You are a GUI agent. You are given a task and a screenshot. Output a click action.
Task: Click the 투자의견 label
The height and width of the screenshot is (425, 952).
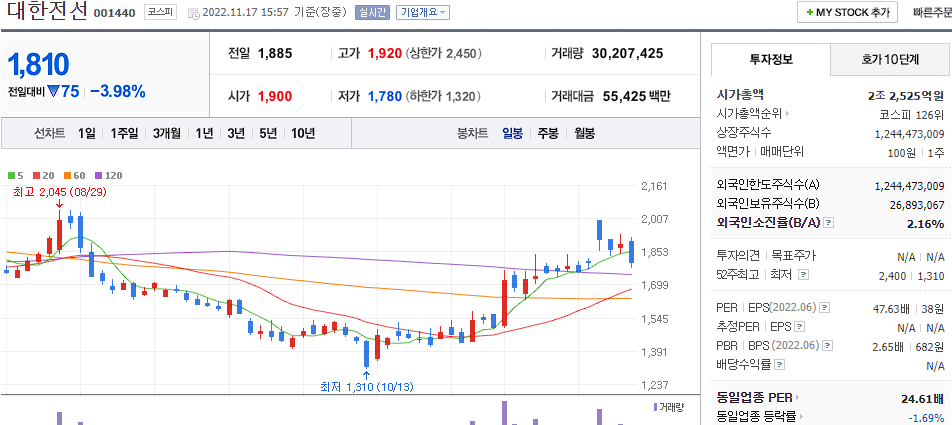pyautogui.click(x=737, y=256)
